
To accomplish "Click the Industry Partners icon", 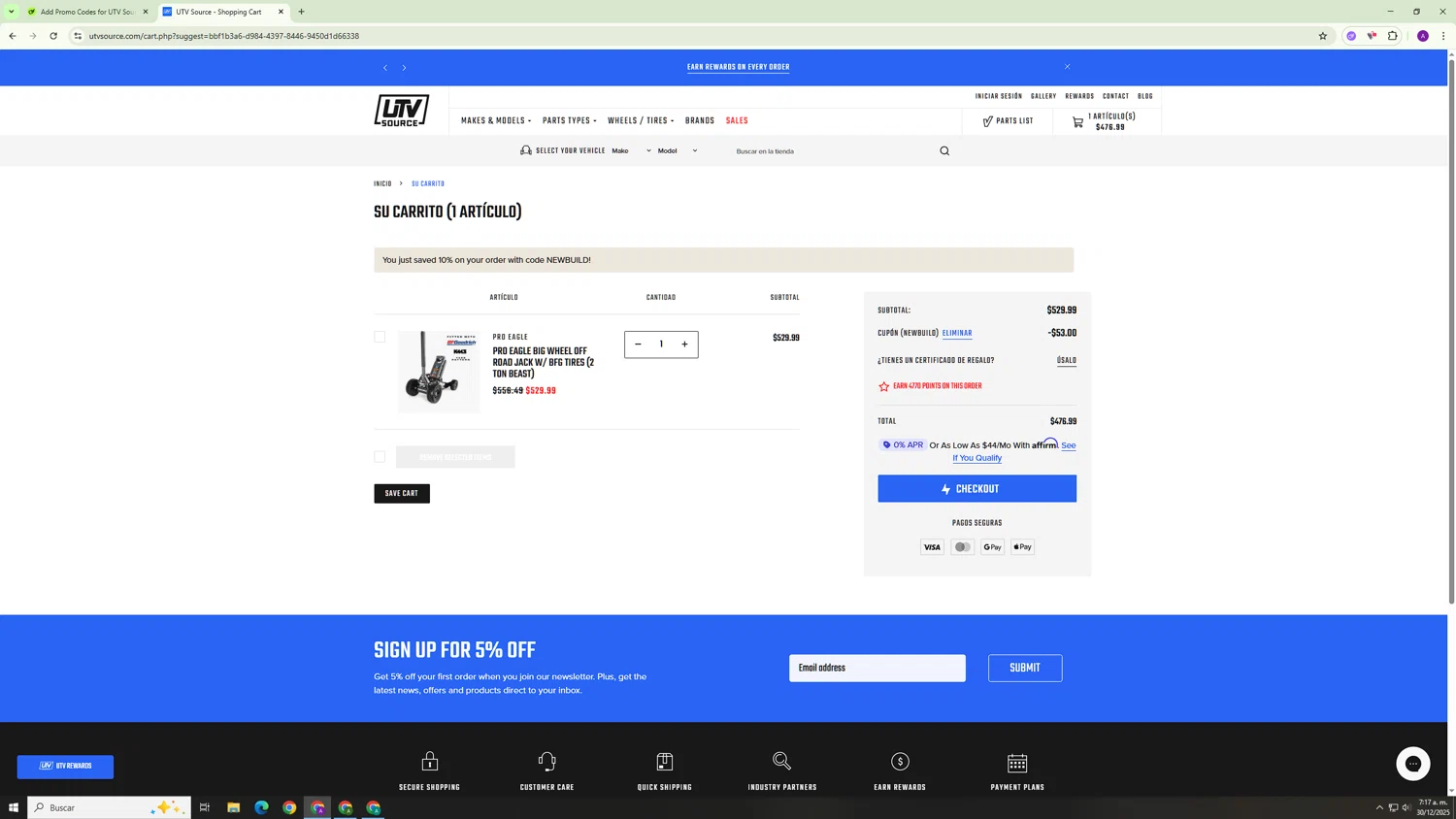I will point(782,762).
